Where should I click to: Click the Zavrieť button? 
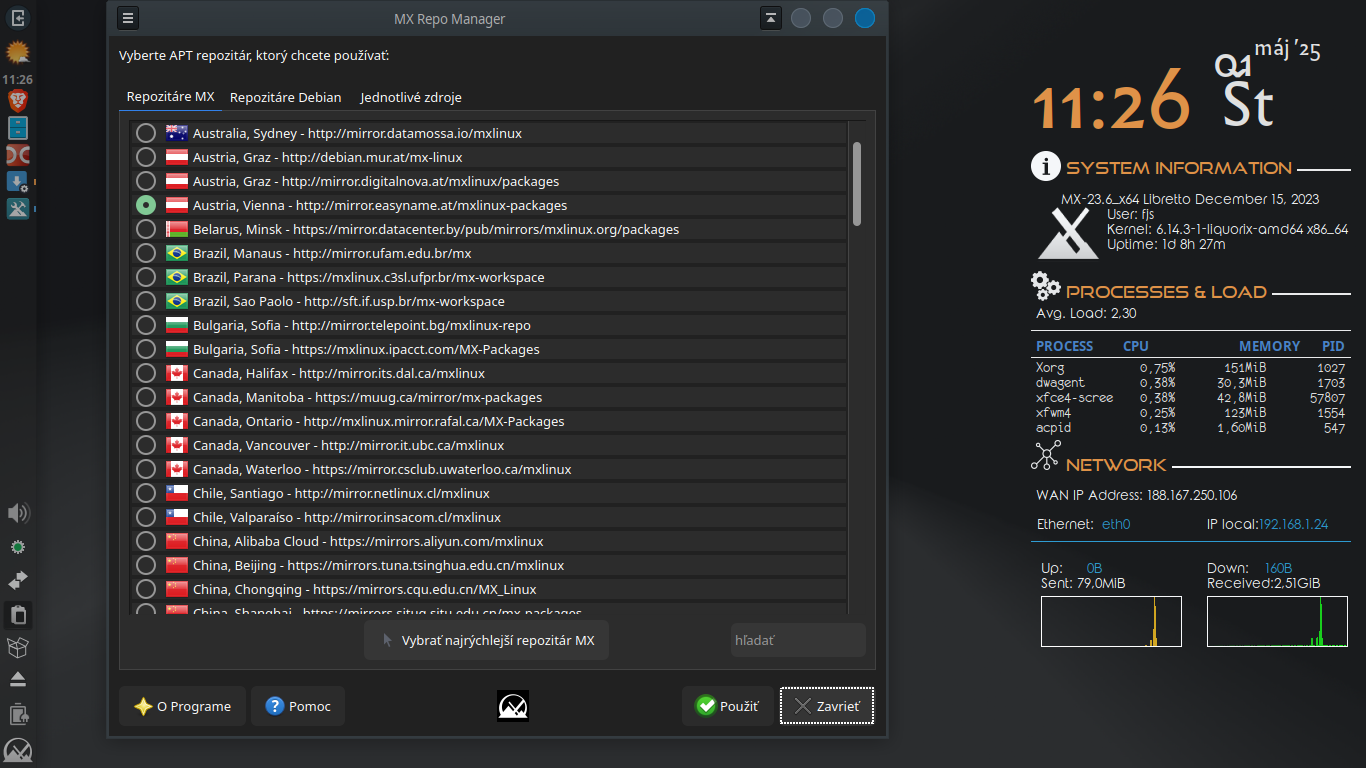click(827, 706)
